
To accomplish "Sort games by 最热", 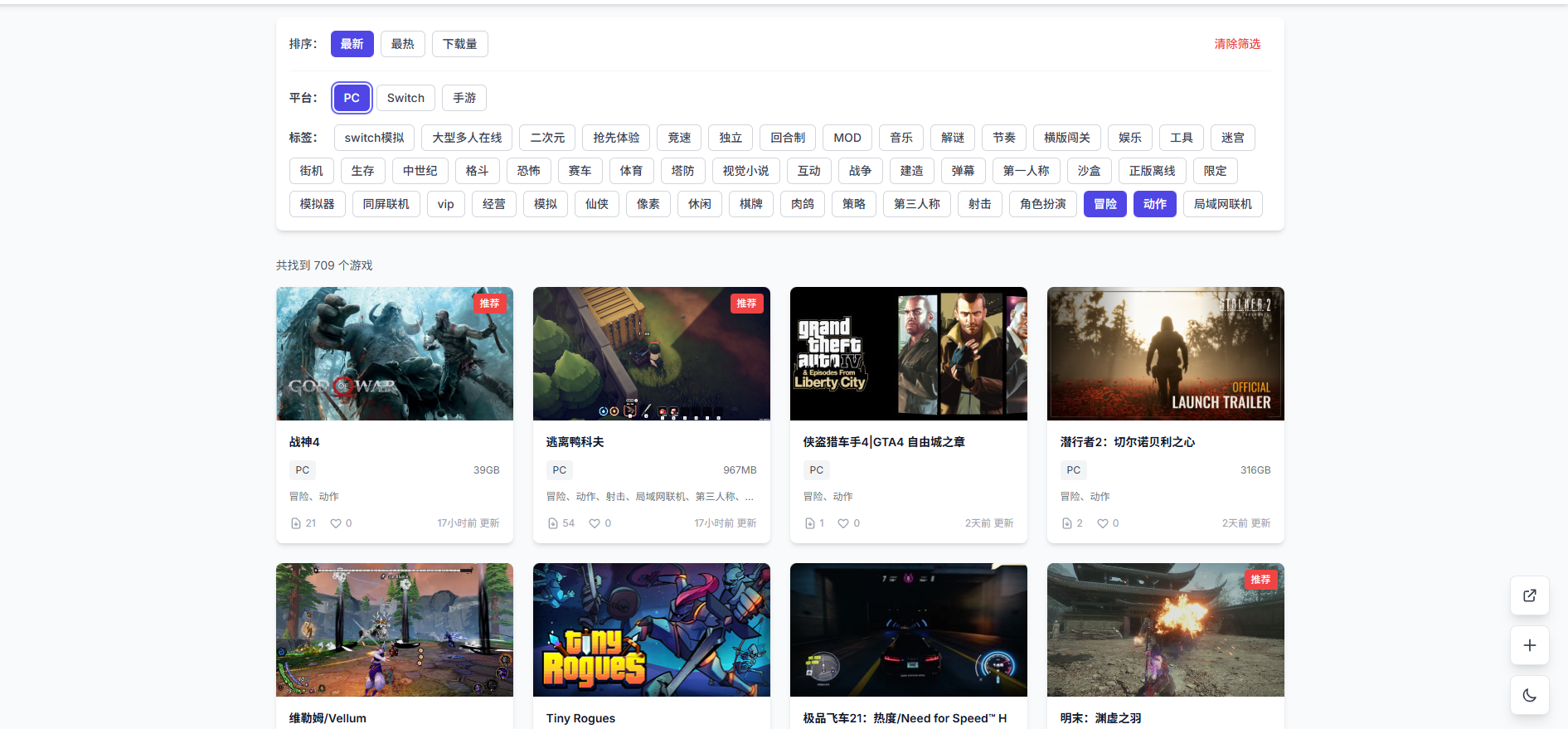I will (x=402, y=44).
